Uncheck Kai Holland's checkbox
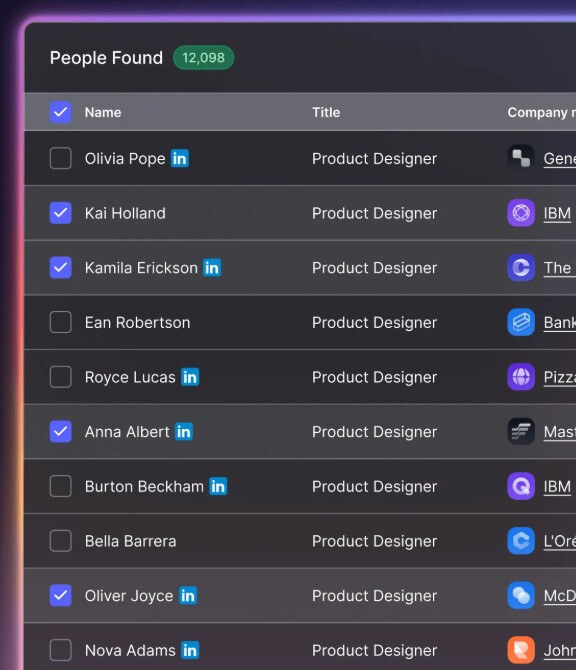This screenshot has width=576, height=670. coord(61,213)
